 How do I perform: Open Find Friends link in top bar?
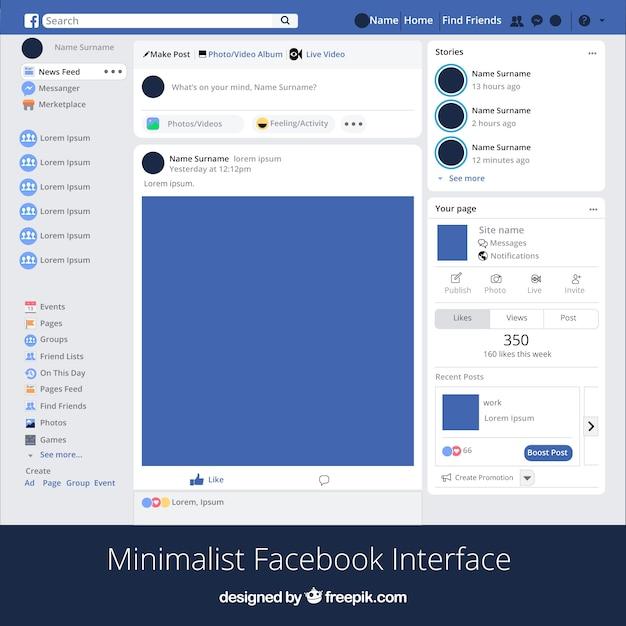coord(471,20)
